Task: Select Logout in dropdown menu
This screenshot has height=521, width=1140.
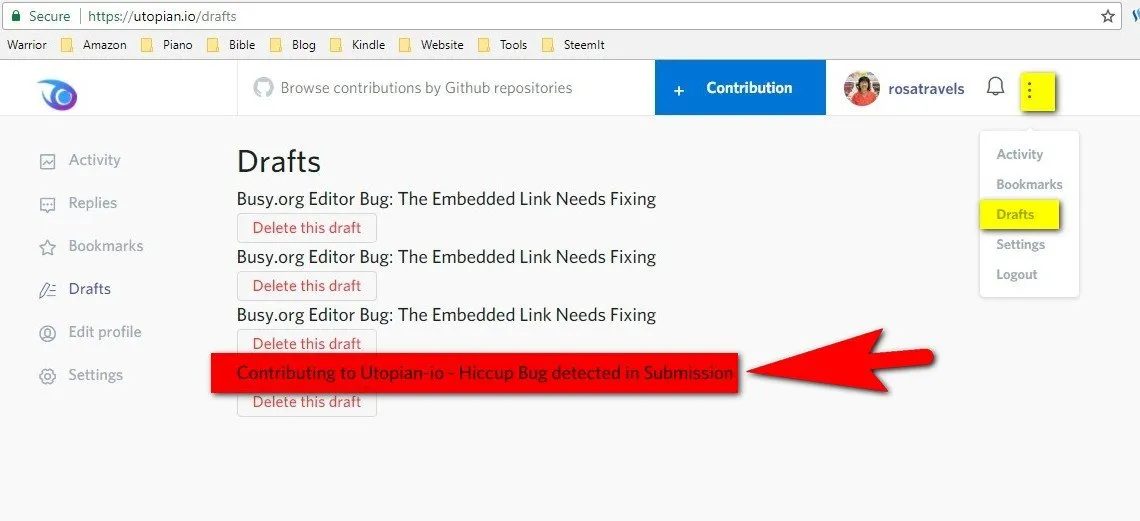Action: click(1016, 275)
